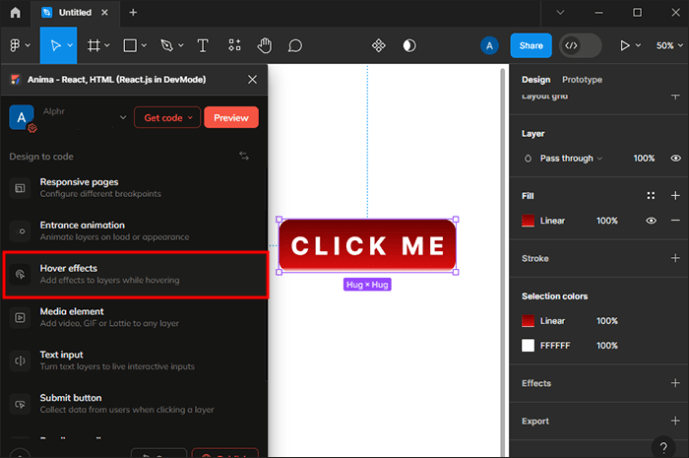Toggle Dev Mode switch
The height and width of the screenshot is (458, 689).
coord(580,45)
